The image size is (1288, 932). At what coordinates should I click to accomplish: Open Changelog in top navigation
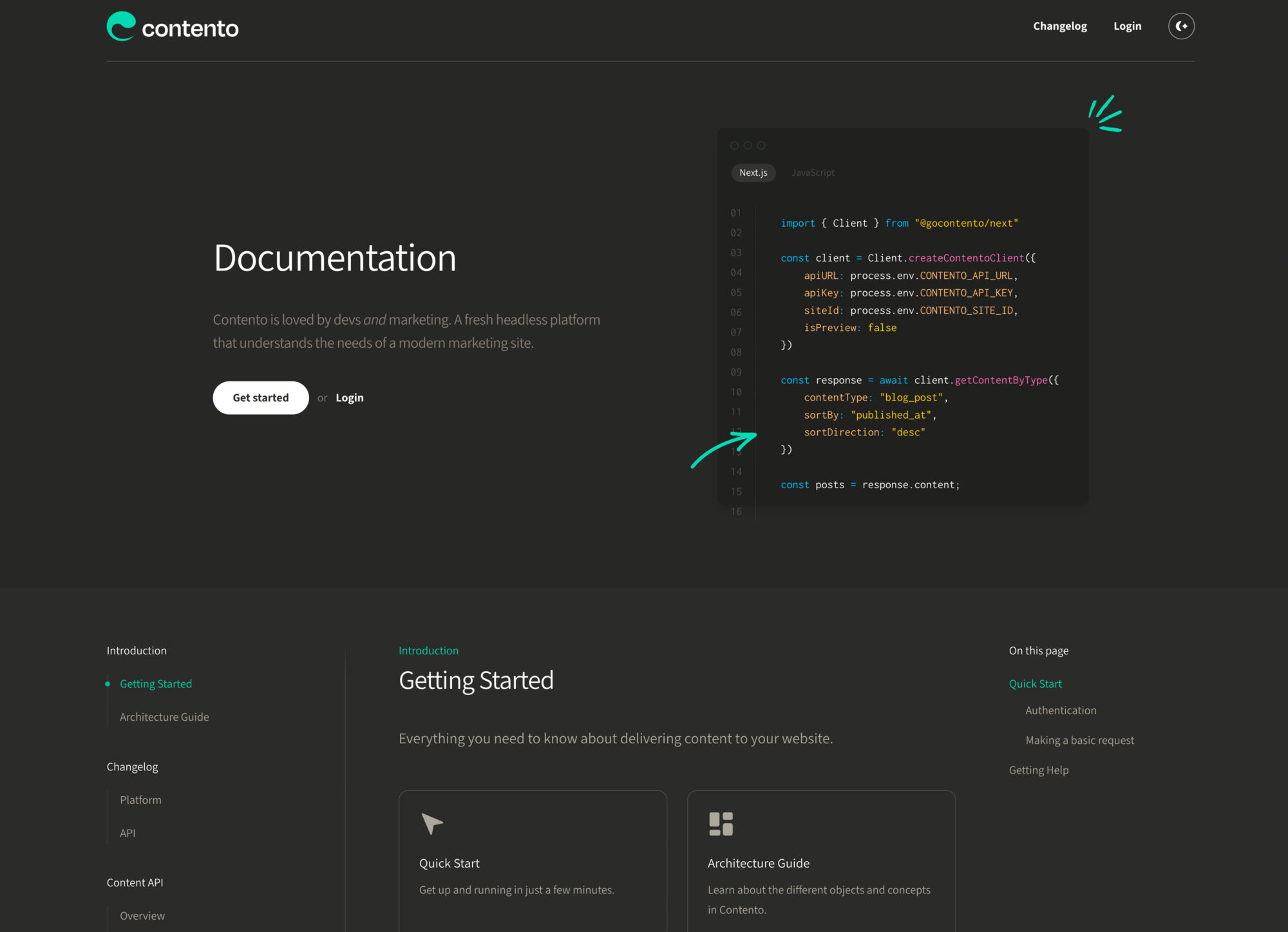(1059, 26)
